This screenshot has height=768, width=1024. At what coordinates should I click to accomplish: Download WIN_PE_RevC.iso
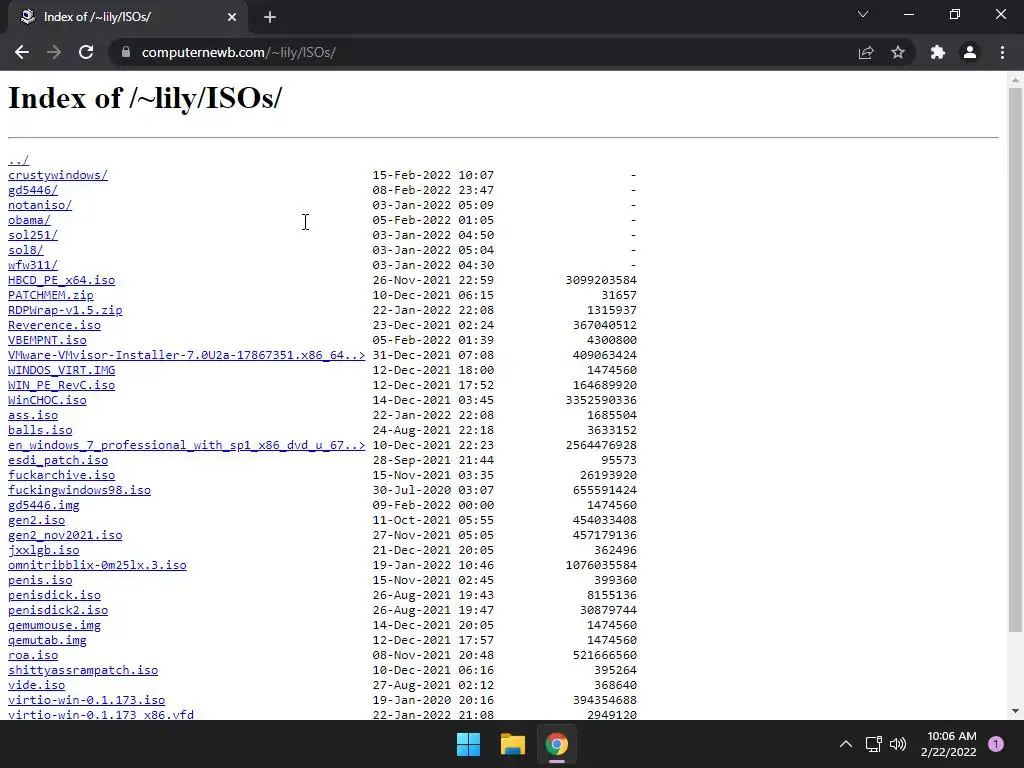click(x=61, y=385)
